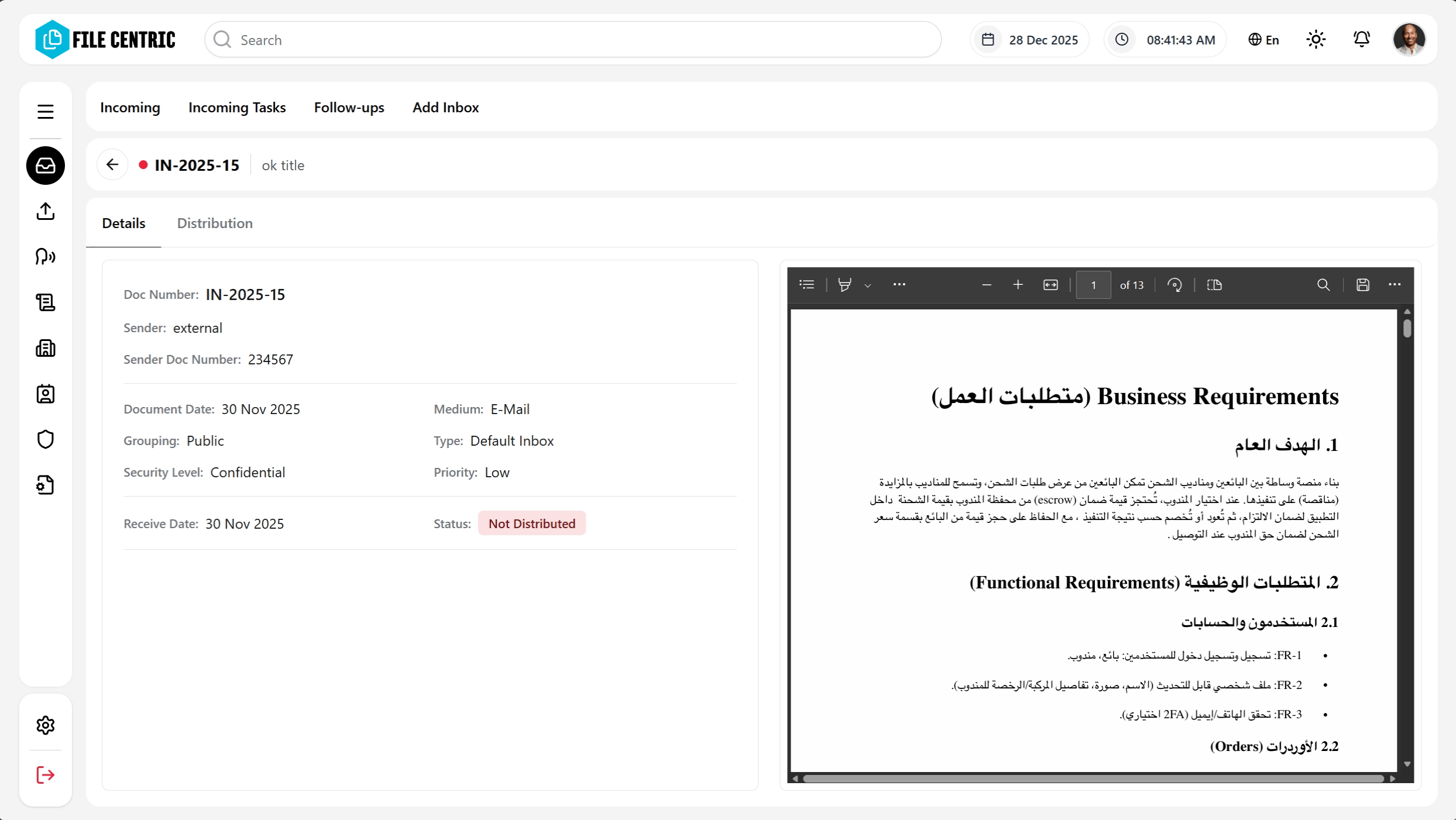Switch to the Distribution tab
The height and width of the screenshot is (820, 1456).
pyautogui.click(x=214, y=223)
